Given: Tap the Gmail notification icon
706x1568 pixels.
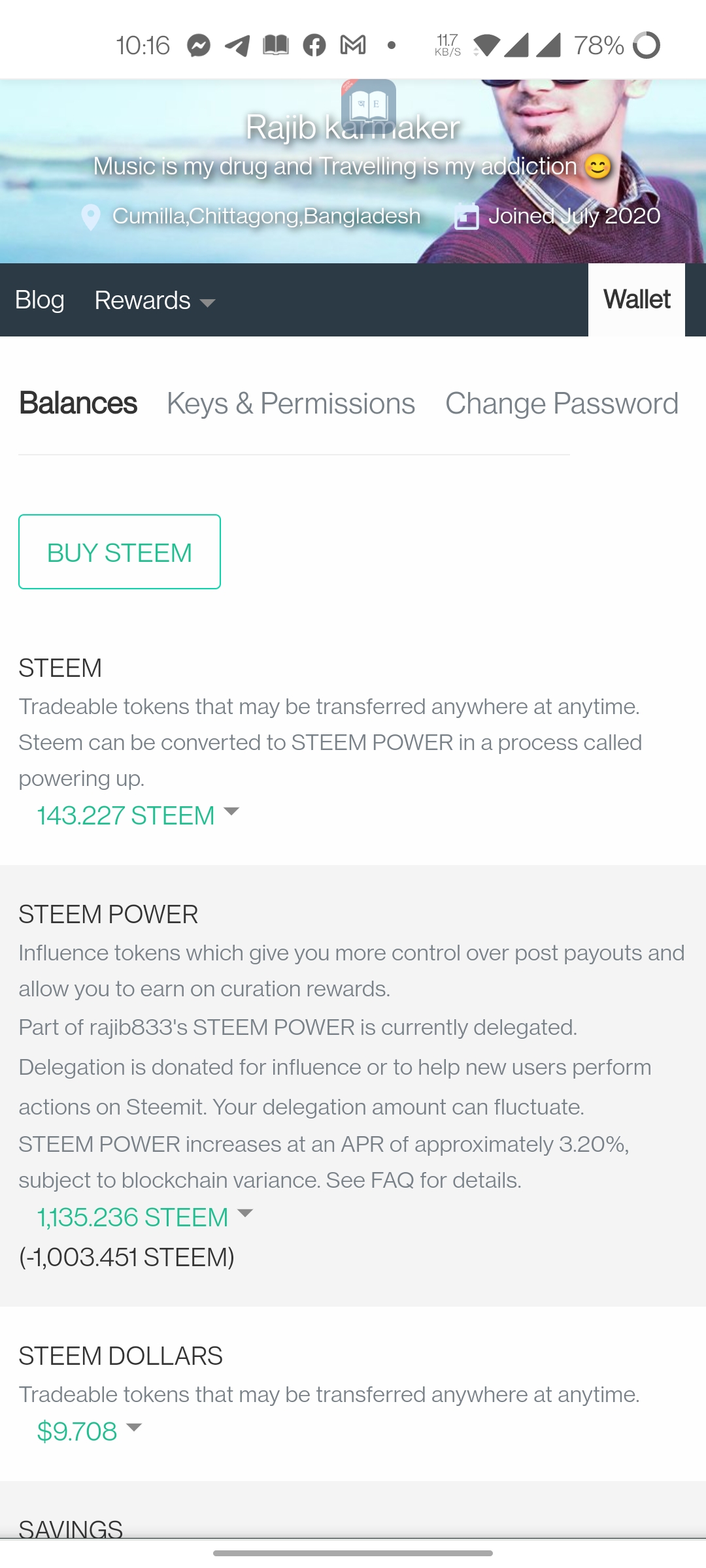Looking at the screenshot, I should coord(353,46).
